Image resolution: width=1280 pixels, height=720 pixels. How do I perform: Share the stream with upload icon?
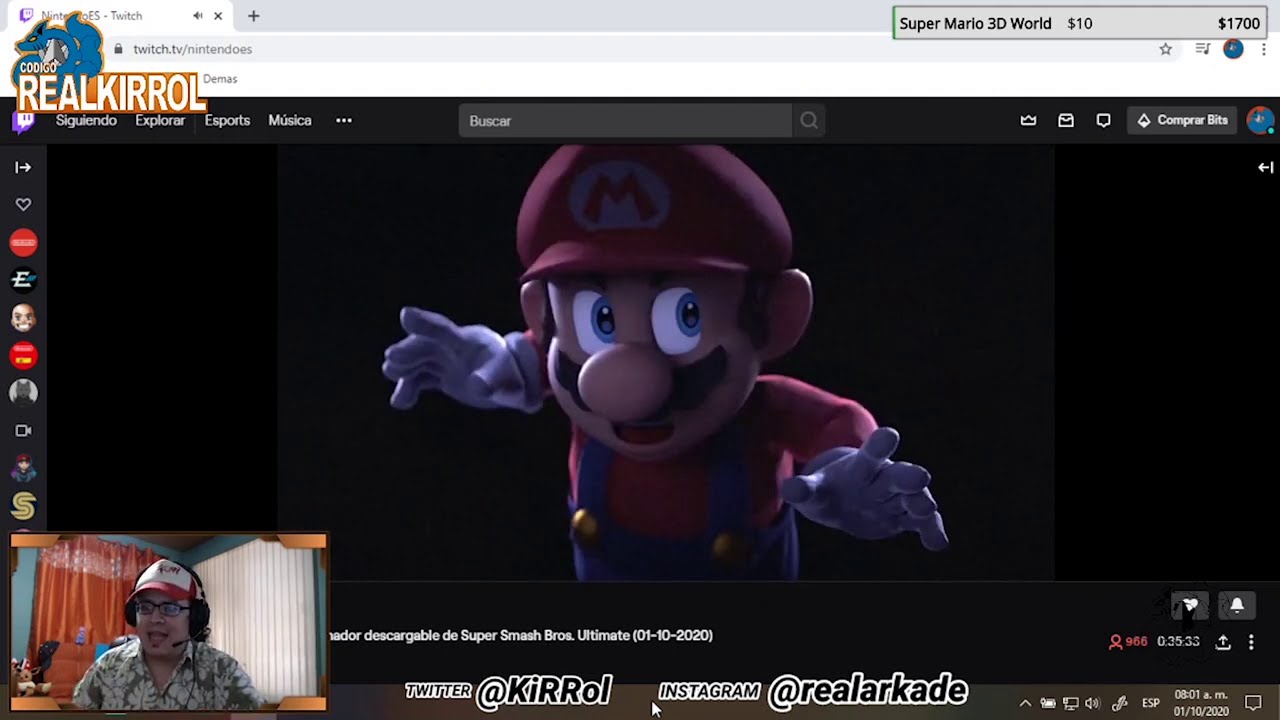pyautogui.click(x=1223, y=642)
